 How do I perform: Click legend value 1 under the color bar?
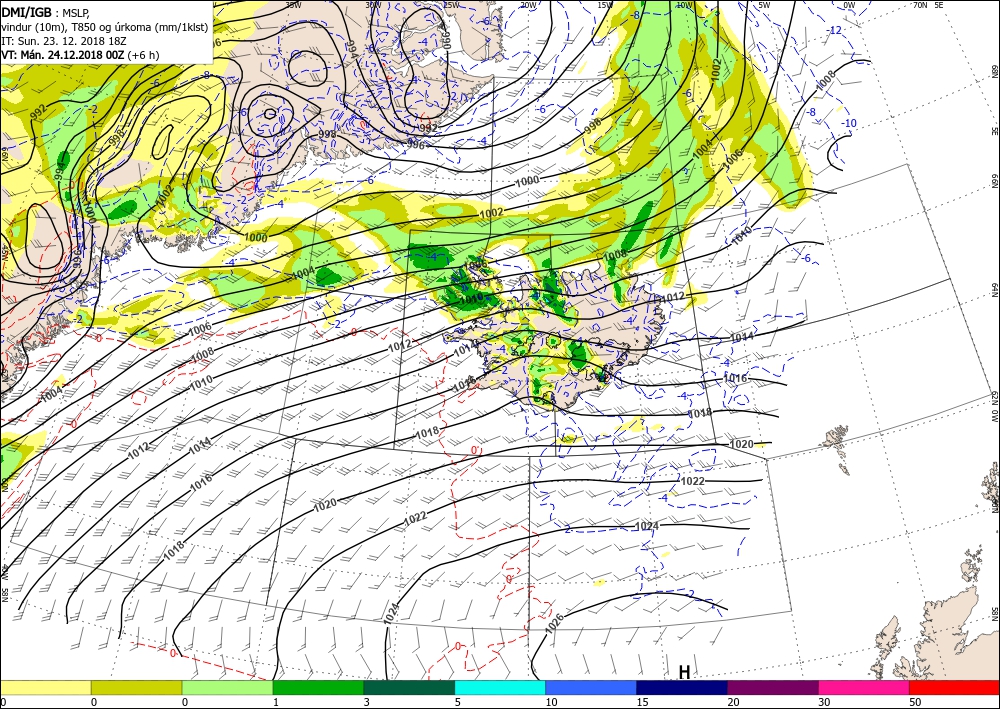click(276, 703)
